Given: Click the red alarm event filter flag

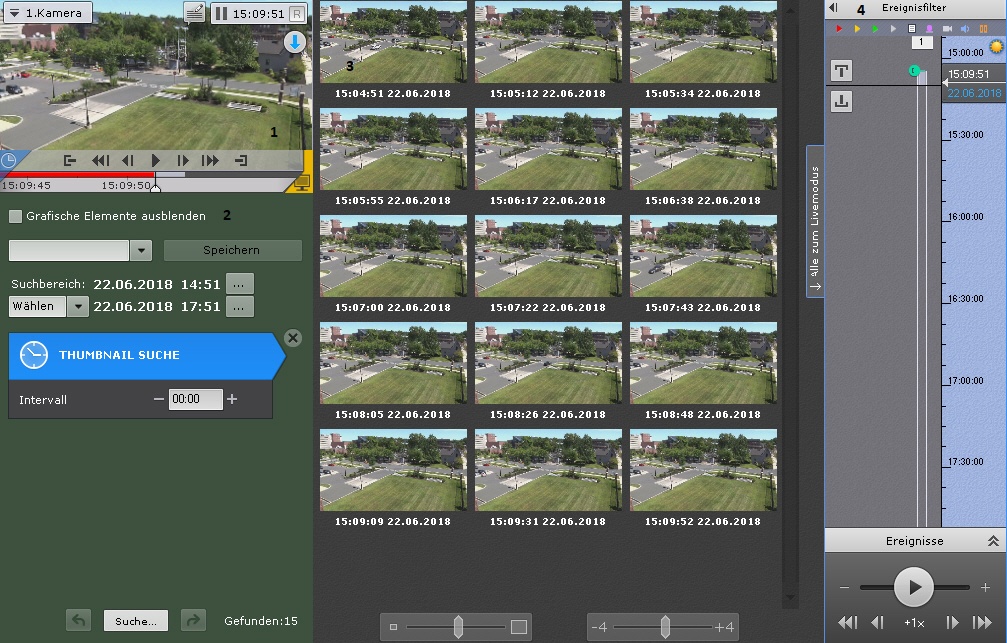Looking at the screenshot, I should point(840,29).
